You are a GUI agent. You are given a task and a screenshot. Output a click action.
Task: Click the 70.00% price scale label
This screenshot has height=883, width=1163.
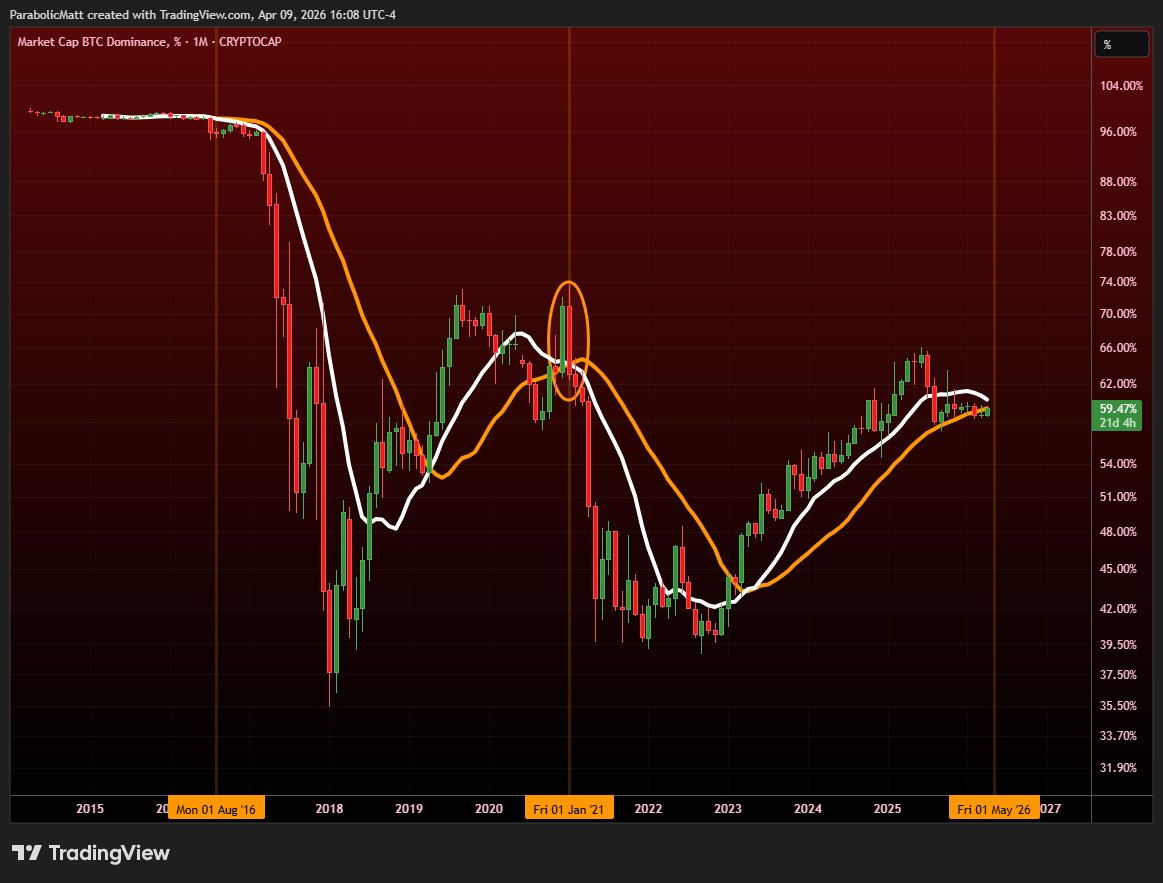[1118, 314]
